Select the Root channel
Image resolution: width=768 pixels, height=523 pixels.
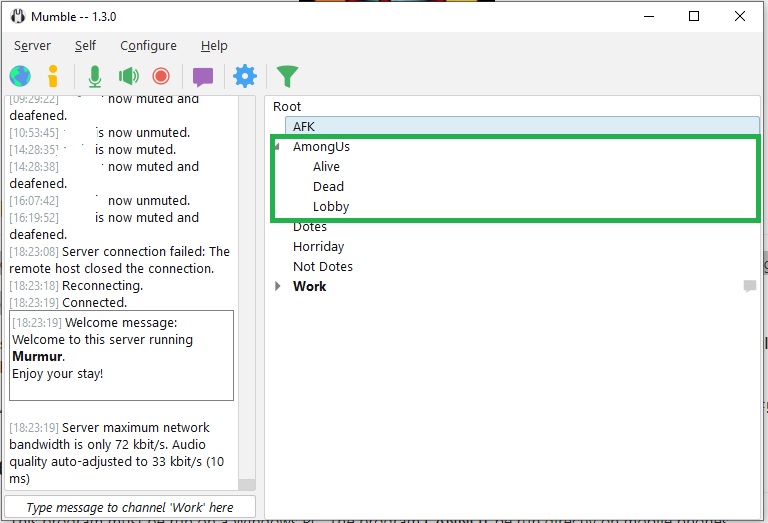[287, 106]
